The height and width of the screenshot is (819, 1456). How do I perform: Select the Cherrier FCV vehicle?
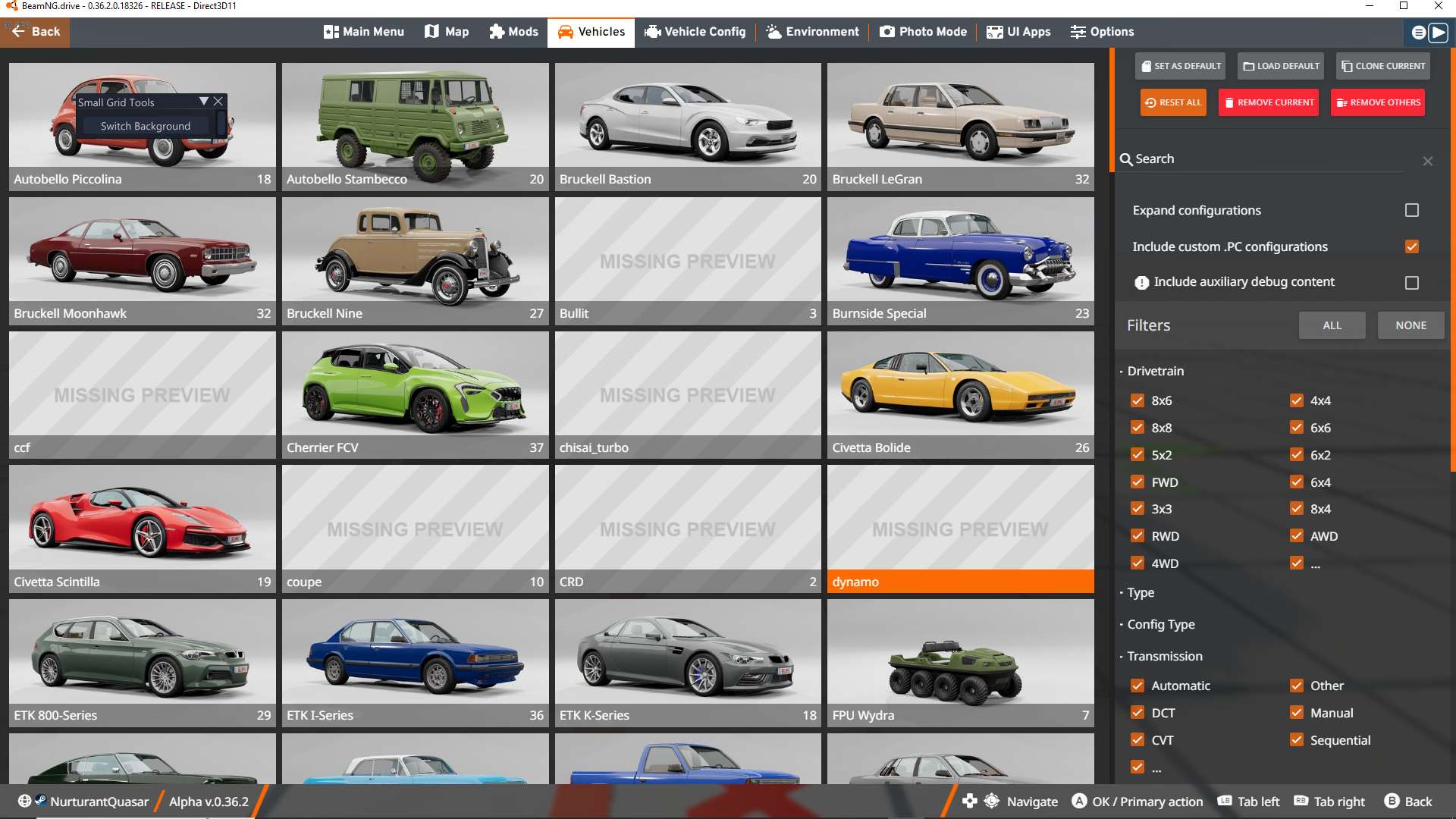pos(415,395)
